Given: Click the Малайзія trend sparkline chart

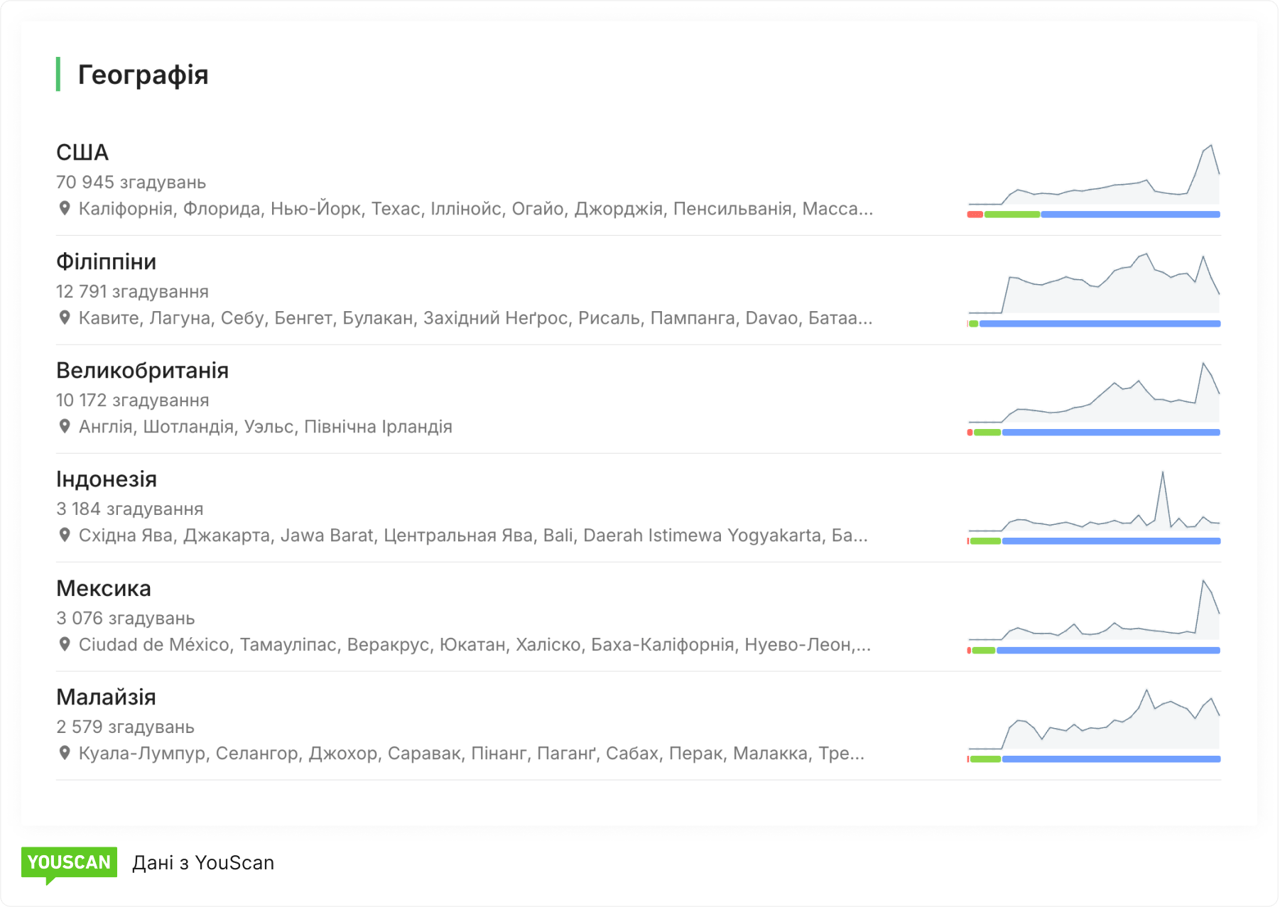Looking at the screenshot, I should (x=1093, y=720).
